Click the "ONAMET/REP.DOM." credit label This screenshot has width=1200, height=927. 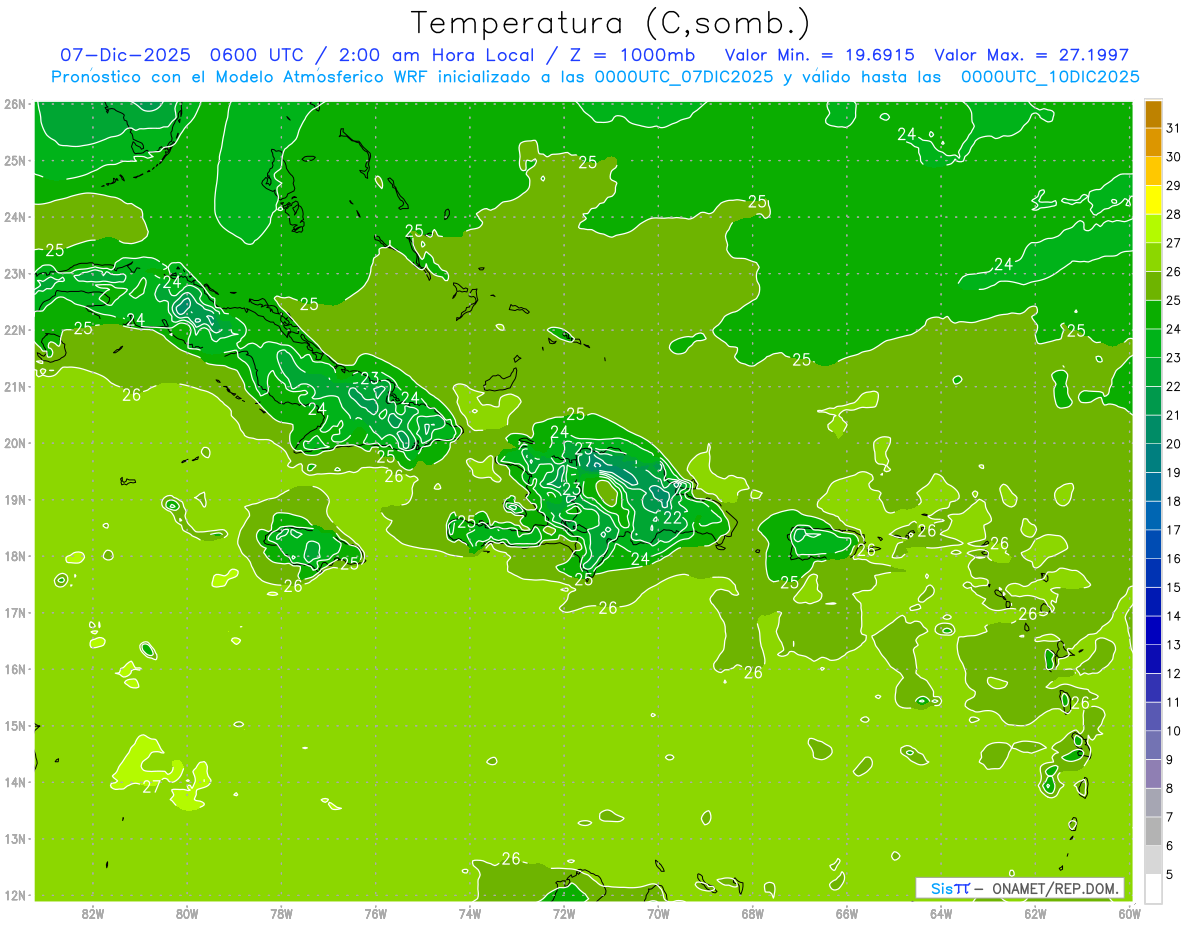(x=1056, y=888)
